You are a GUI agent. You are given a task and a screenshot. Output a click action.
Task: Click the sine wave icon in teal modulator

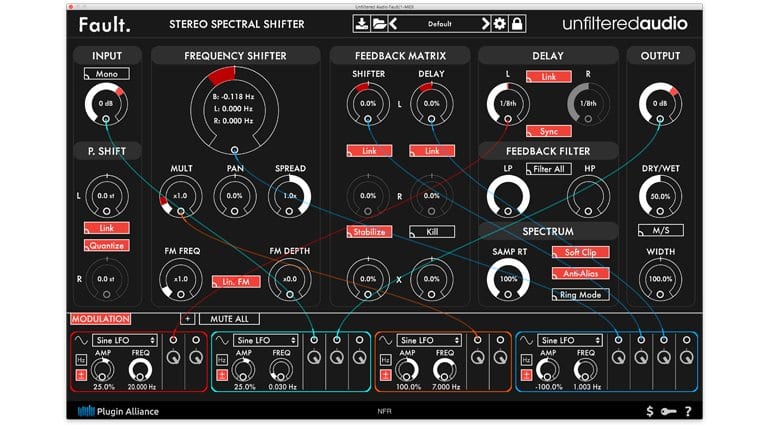coord(222,340)
